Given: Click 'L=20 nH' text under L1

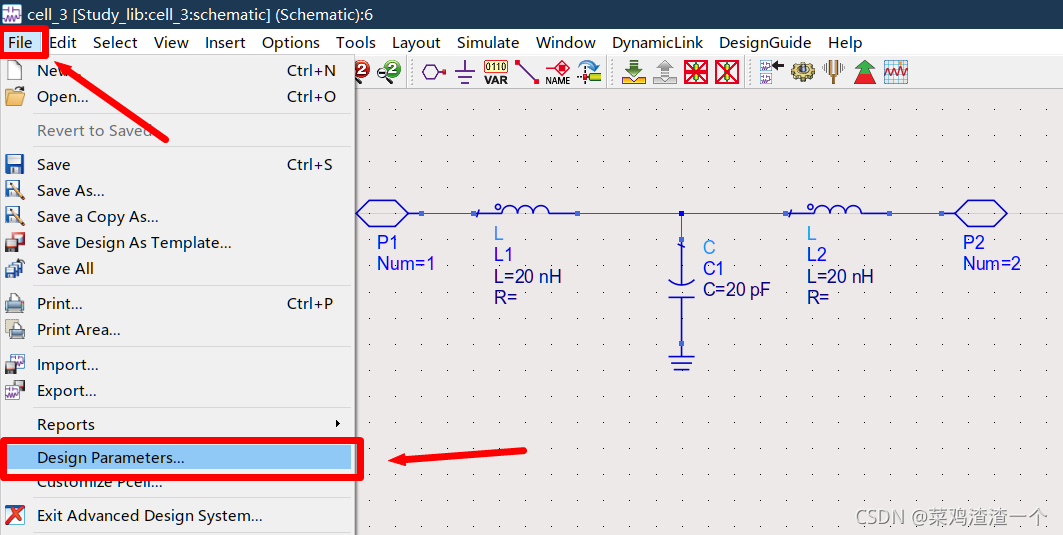Looking at the screenshot, I should click(x=527, y=276).
